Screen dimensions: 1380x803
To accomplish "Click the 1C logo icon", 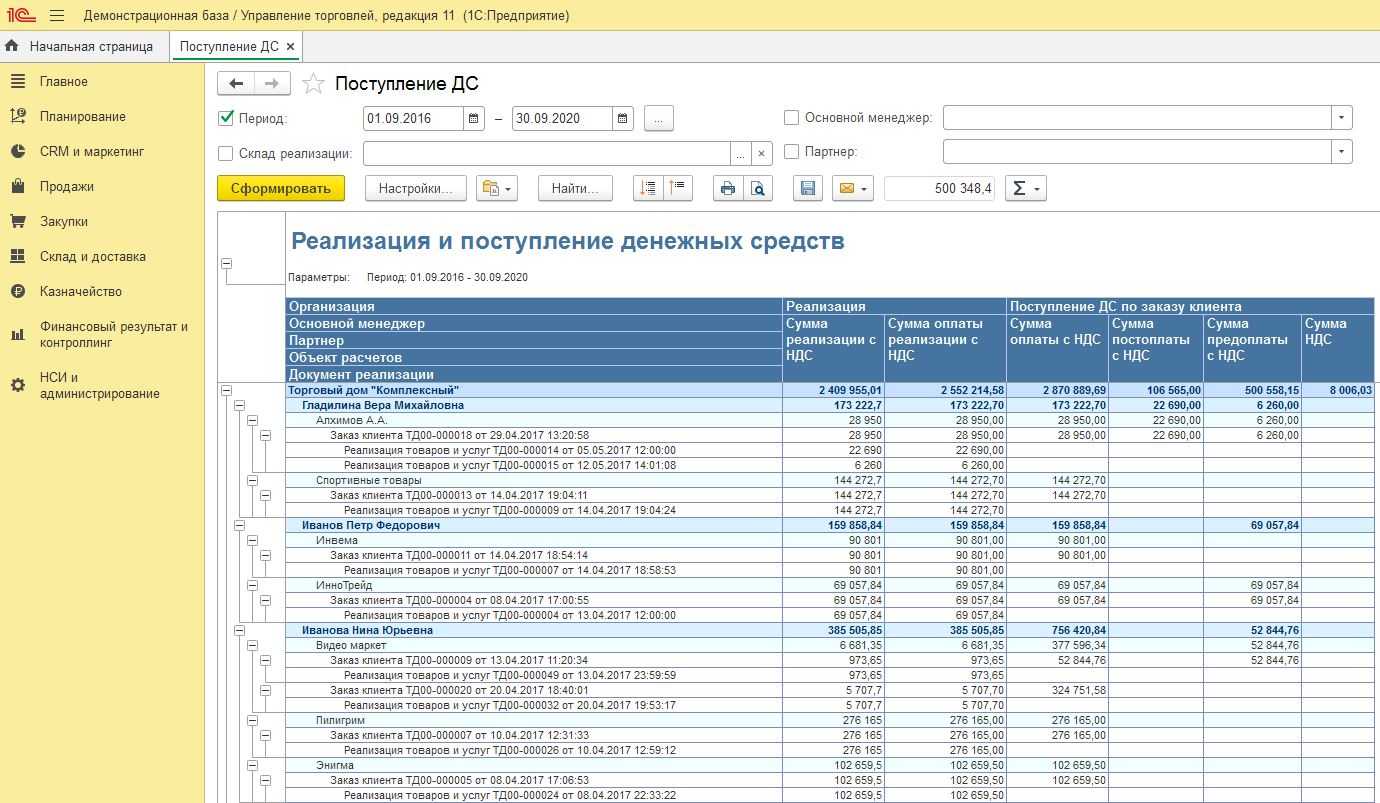I will [21, 15].
